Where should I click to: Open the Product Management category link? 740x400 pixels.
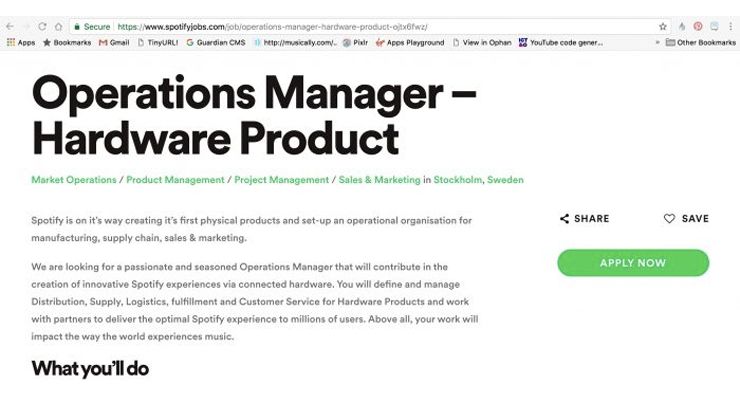(x=175, y=180)
